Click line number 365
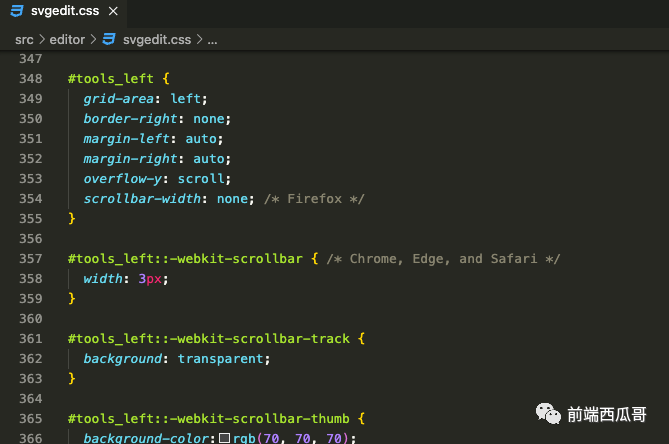The width and height of the screenshot is (669, 444). (31, 418)
